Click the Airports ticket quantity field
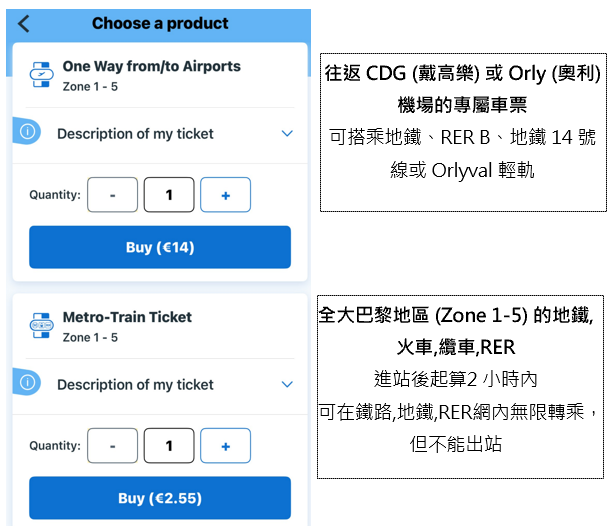This screenshot has width=612, height=526. pyautogui.click(x=169, y=195)
